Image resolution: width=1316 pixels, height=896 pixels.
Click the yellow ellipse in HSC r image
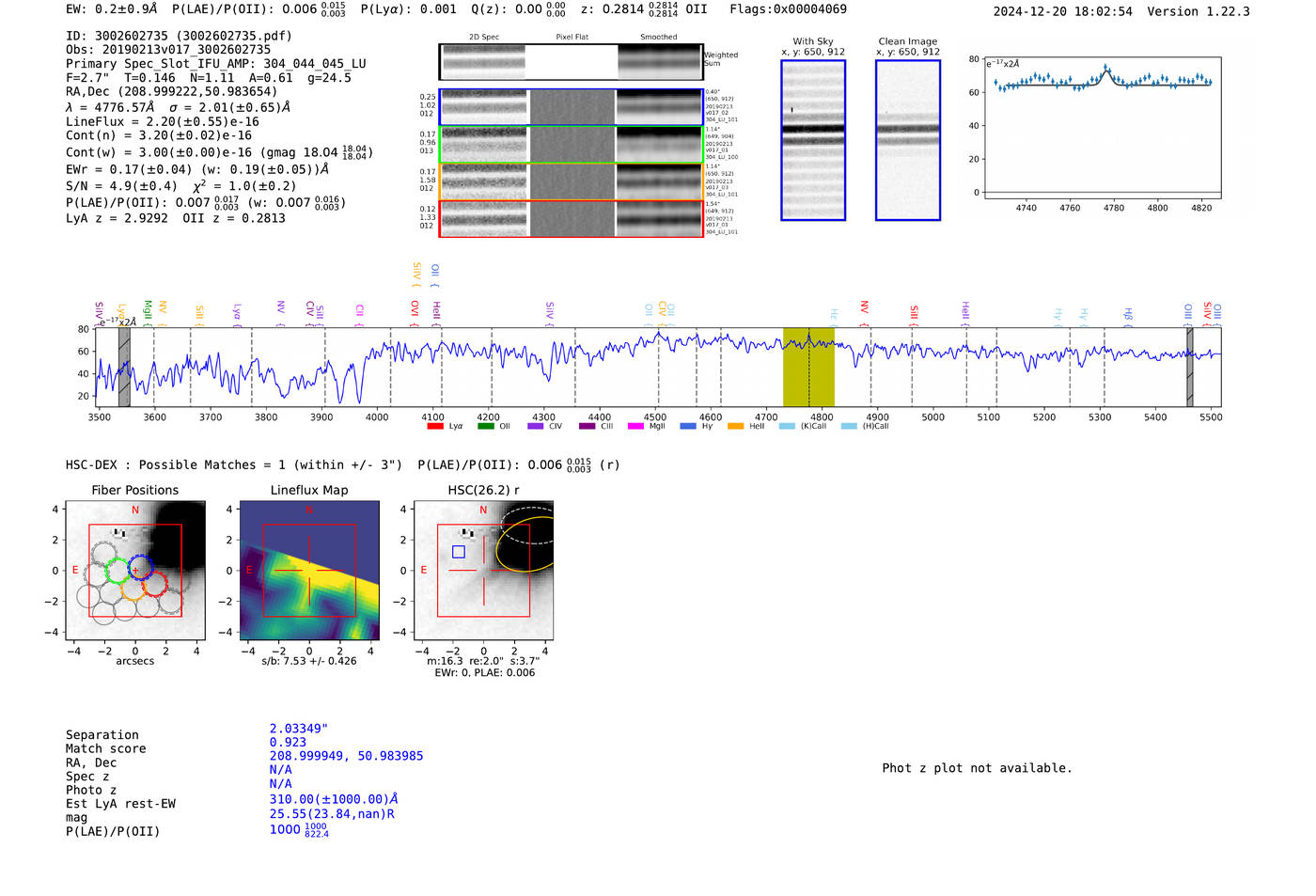click(x=525, y=544)
